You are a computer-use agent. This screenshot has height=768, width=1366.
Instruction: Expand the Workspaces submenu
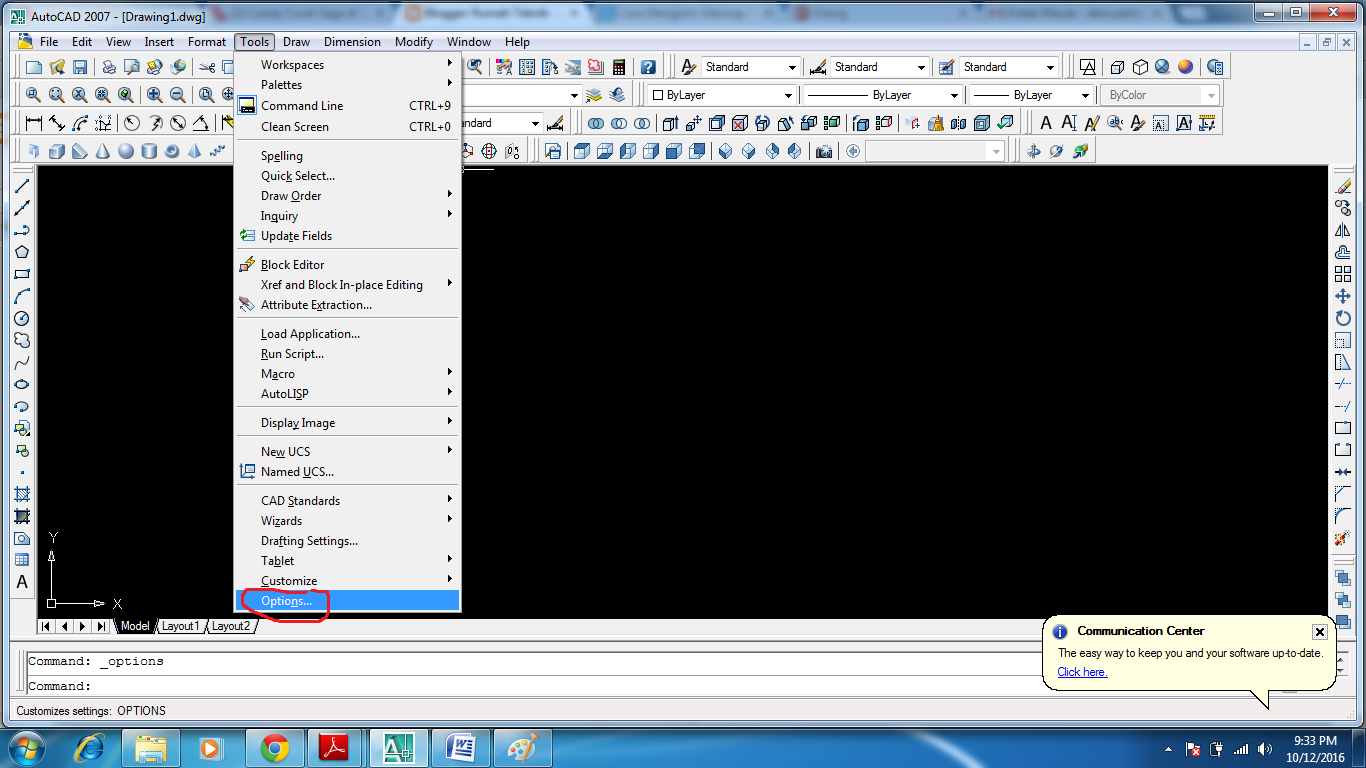pyautogui.click(x=346, y=65)
